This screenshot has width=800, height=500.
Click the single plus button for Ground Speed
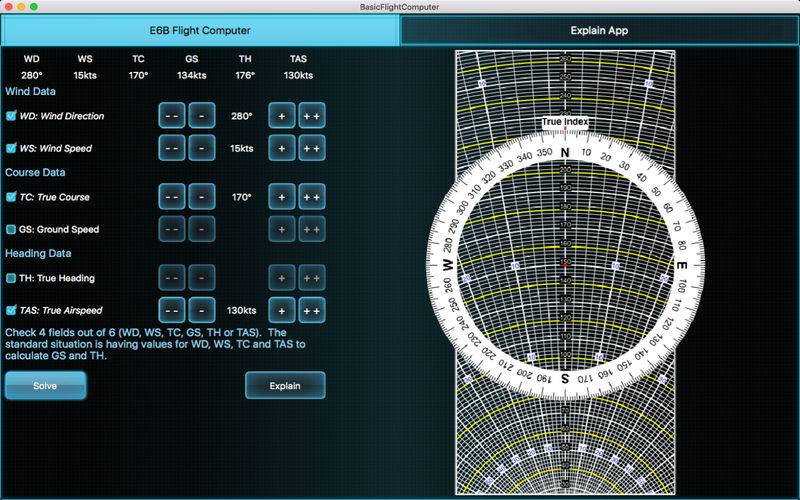[282, 229]
